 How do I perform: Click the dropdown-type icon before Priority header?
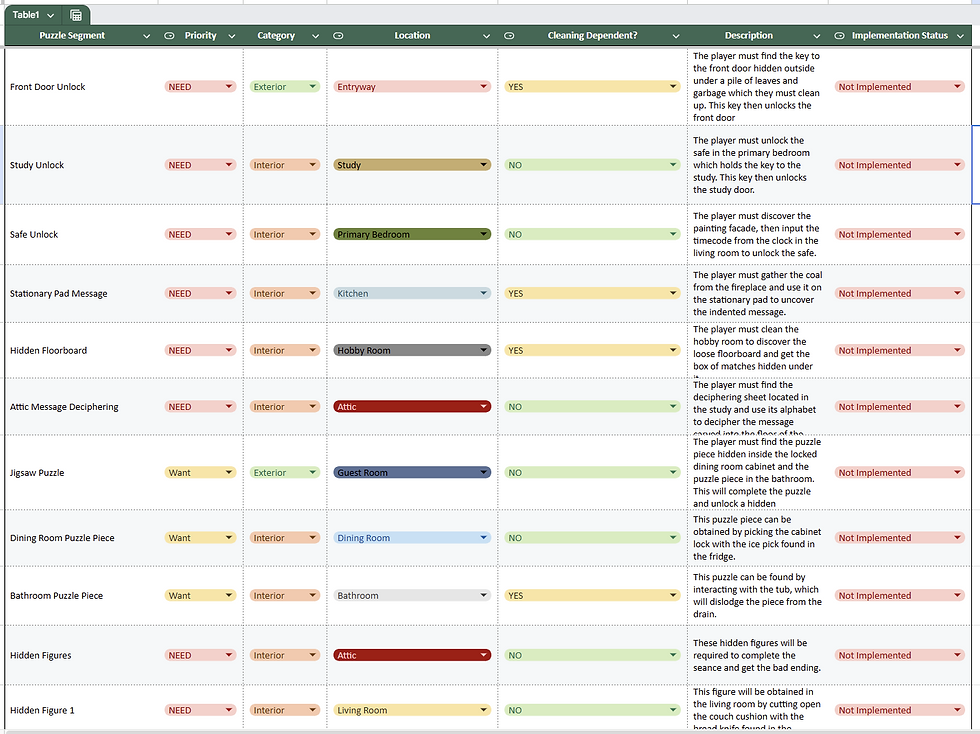coord(169,36)
